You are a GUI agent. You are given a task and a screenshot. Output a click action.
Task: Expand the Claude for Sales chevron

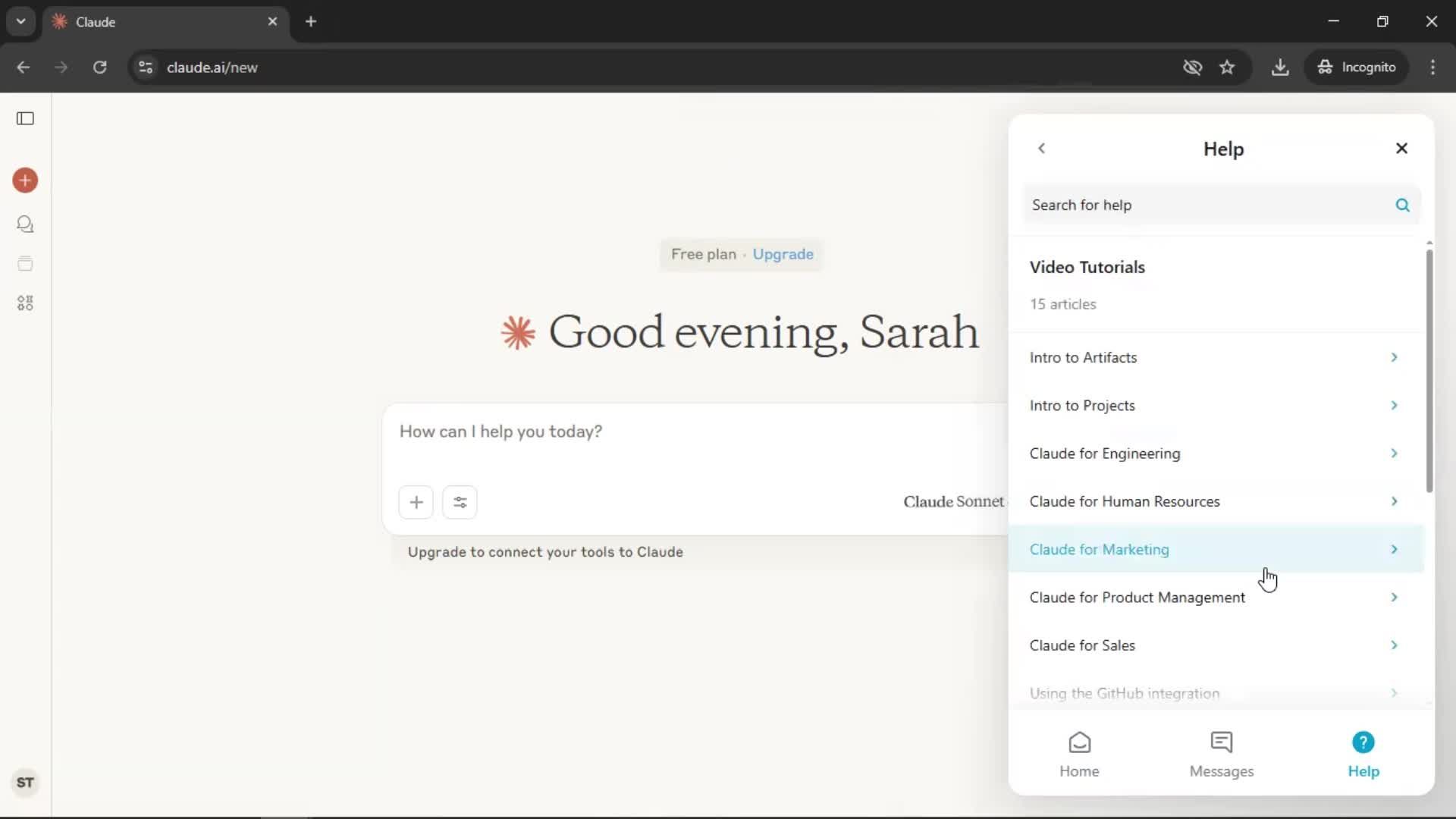click(1394, 645)
